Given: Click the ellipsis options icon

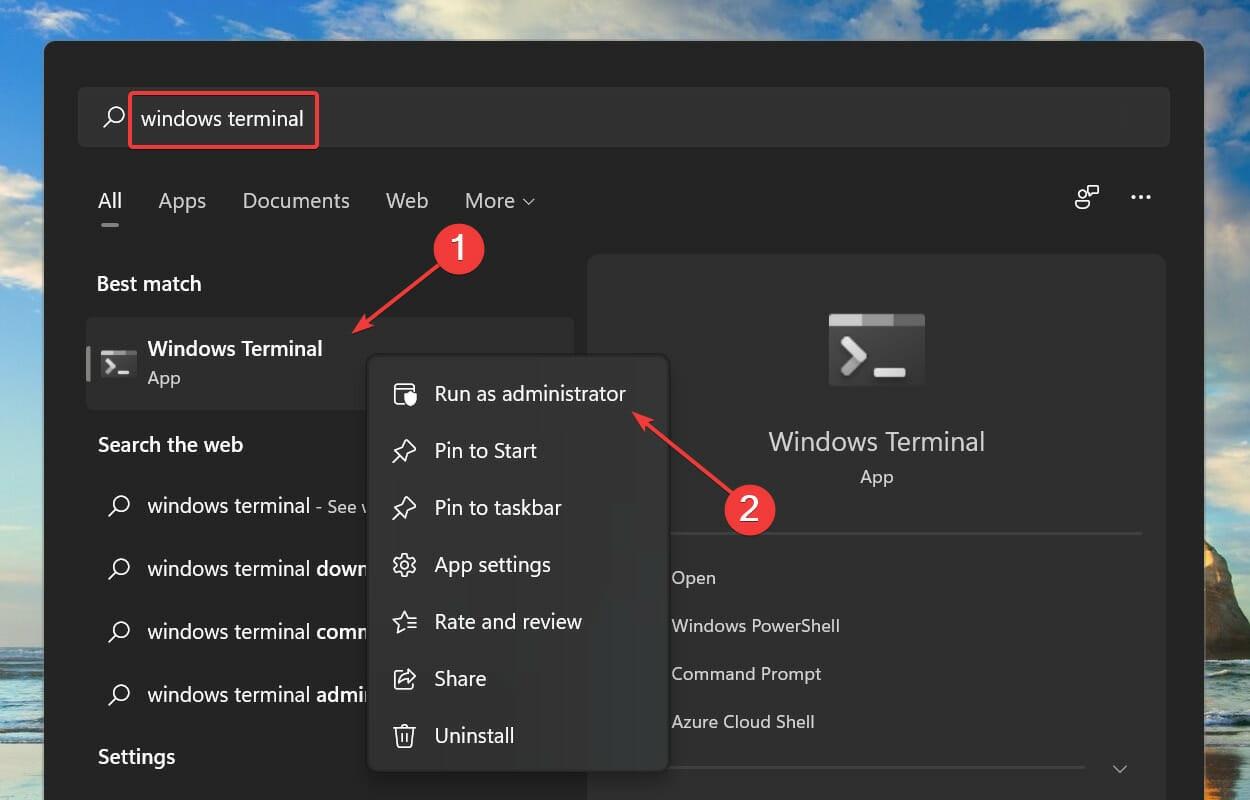Looking at the screenshot, I should [x=1141, y=197].
